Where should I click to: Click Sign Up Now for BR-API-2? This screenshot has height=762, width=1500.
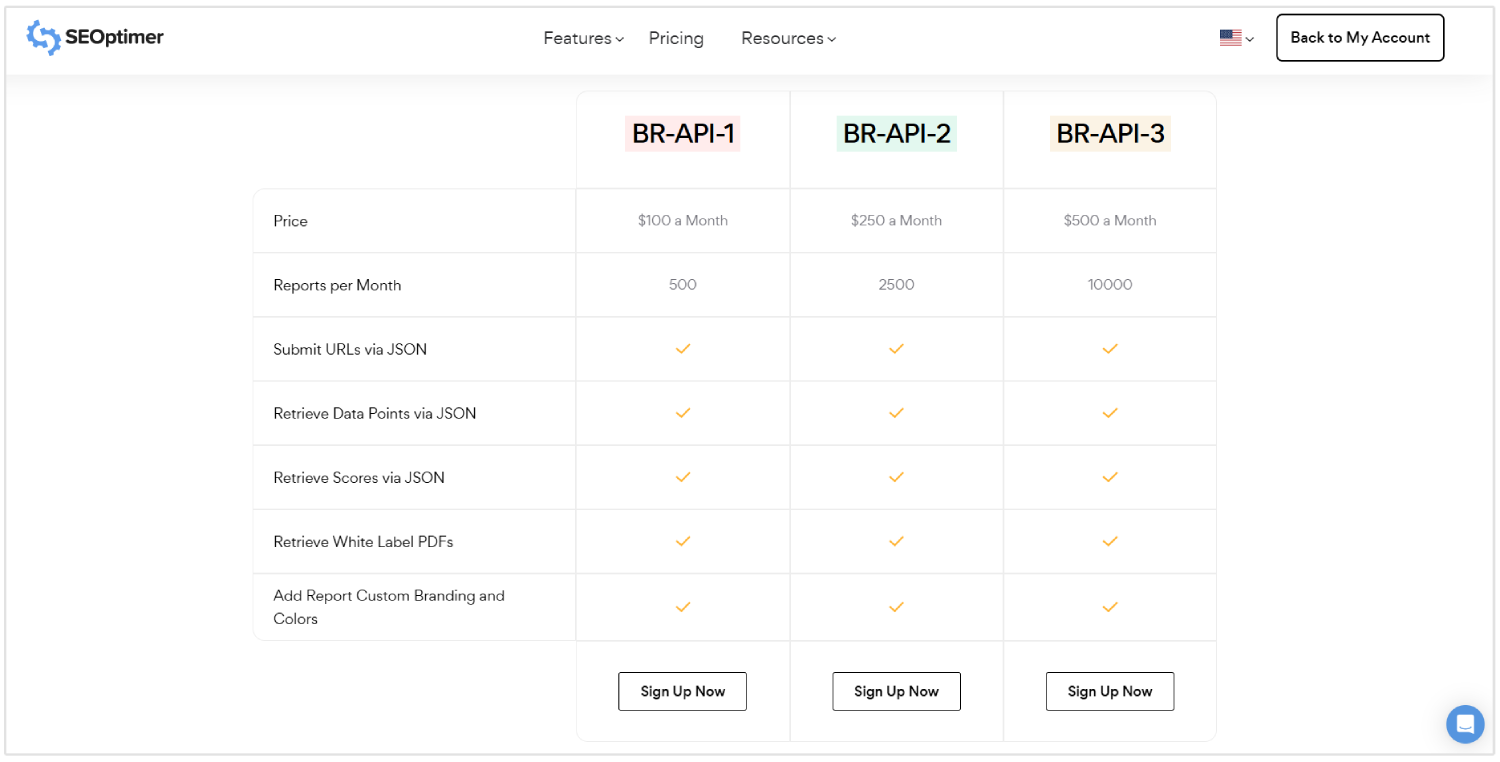click(896, 691)
